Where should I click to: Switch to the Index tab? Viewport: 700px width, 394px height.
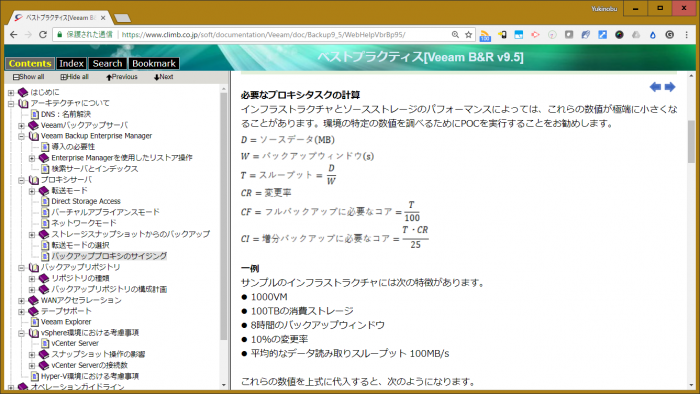pyautogui.click(x=71, y=63)
